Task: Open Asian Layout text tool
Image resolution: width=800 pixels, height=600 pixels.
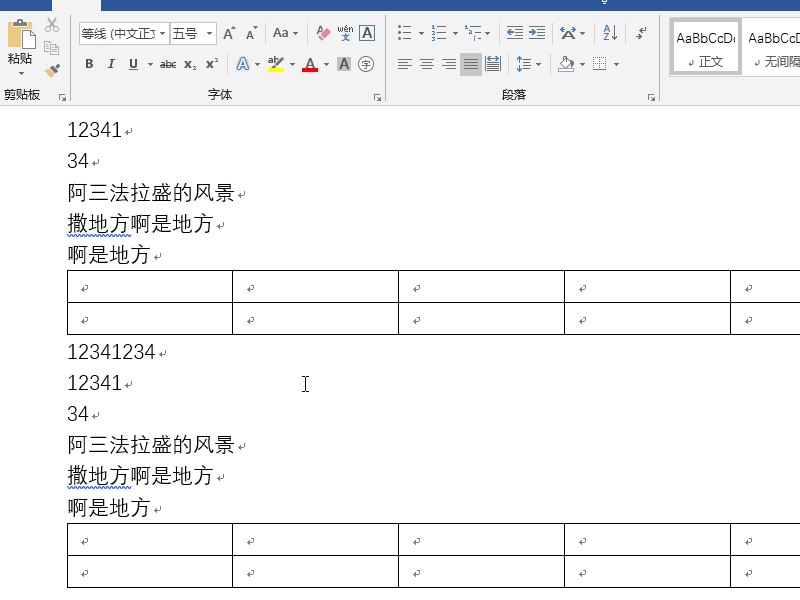Action: 567,33
